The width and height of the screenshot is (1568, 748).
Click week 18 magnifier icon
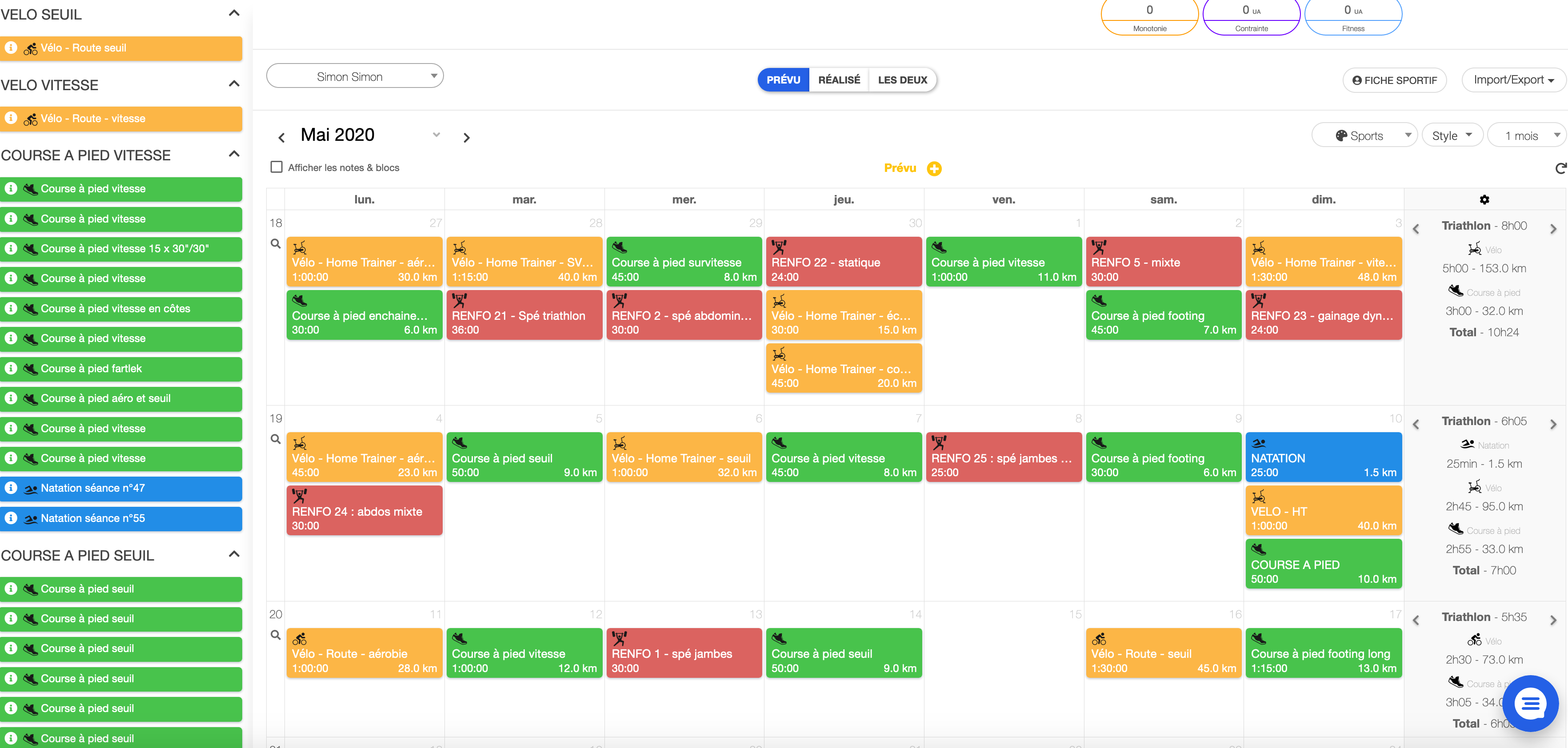coord(275,244)
